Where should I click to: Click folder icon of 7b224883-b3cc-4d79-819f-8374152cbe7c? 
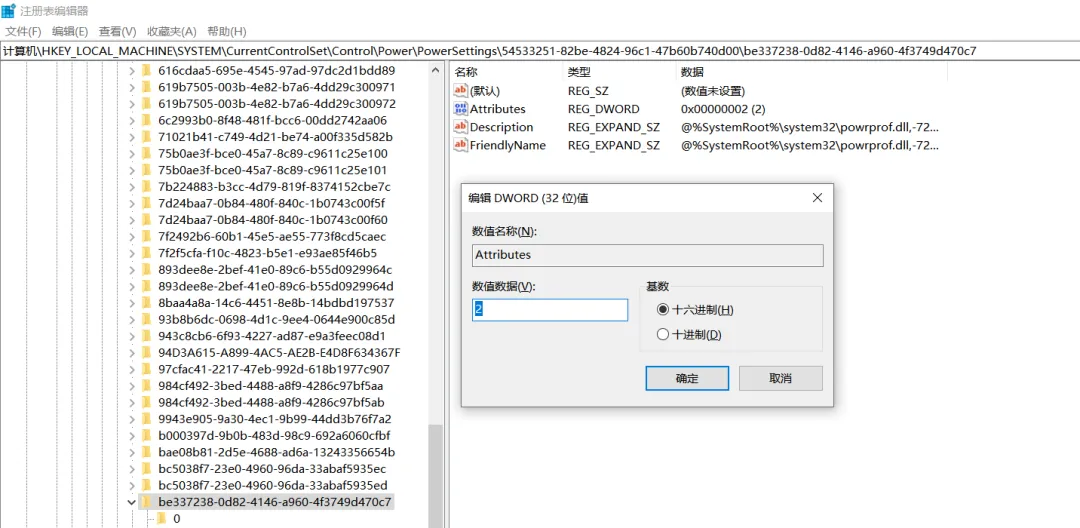[x=146, y=187]
